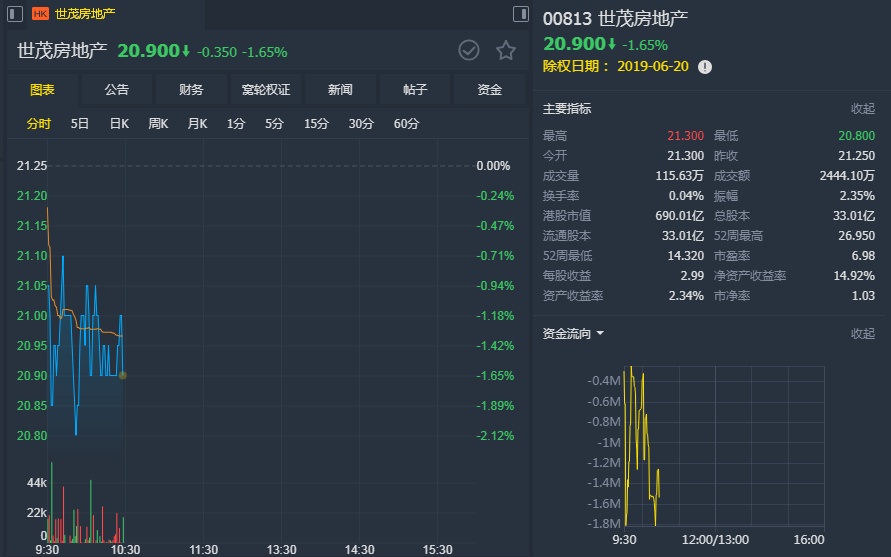The image size is (891, 557).
Task: Select the 资金 capital tab
Action: point(490,90)
